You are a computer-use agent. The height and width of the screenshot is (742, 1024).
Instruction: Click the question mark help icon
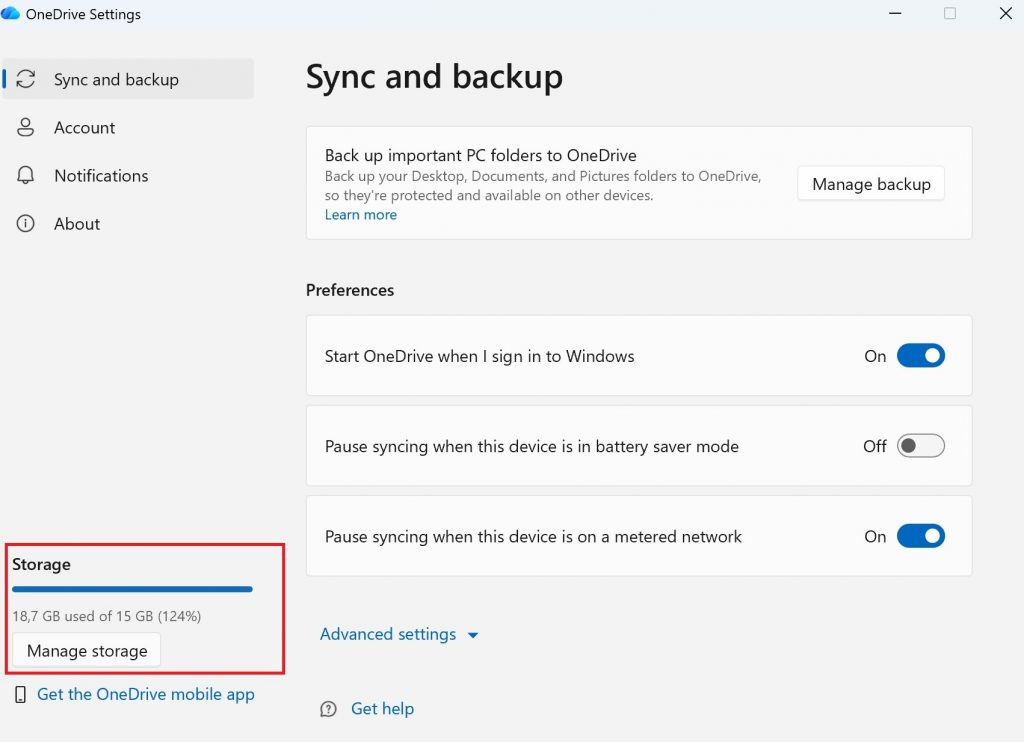point(328,709)
